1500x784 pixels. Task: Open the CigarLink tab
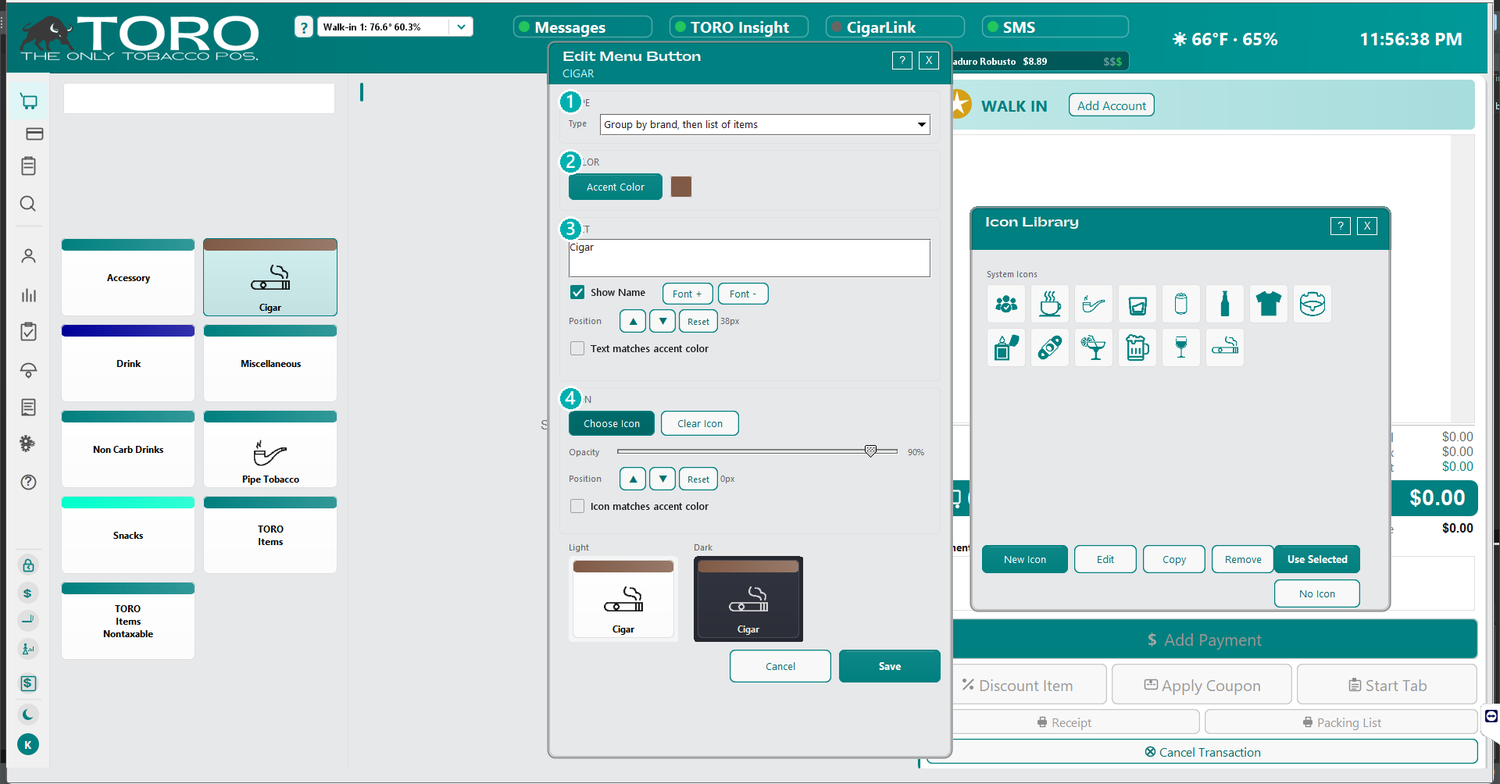pyautogui.click(x=895, y=28)
